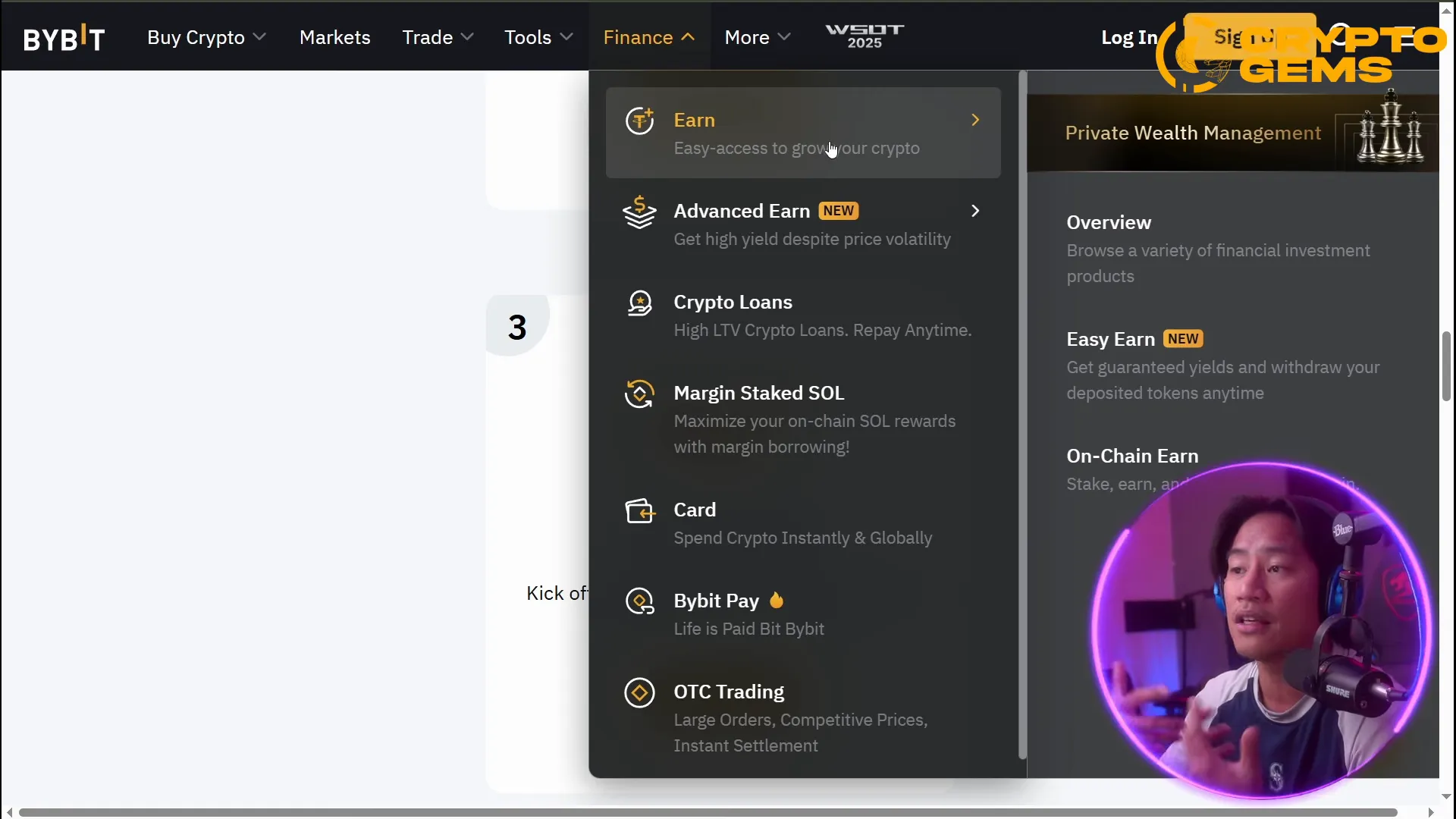Click the Advanced Earn submenu chevron
The width and height of the screenshot is (1456, 819).
point(975,211)
